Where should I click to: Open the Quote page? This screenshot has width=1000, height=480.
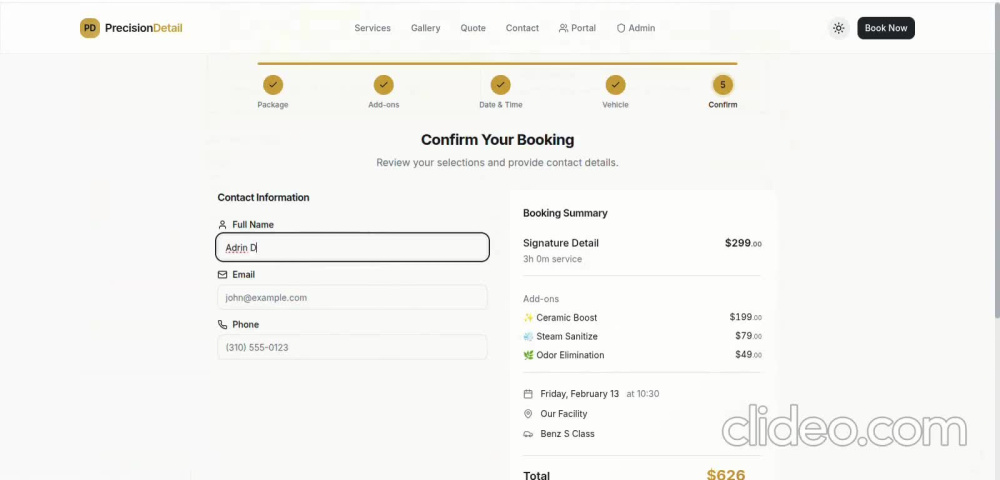[473, 28]
